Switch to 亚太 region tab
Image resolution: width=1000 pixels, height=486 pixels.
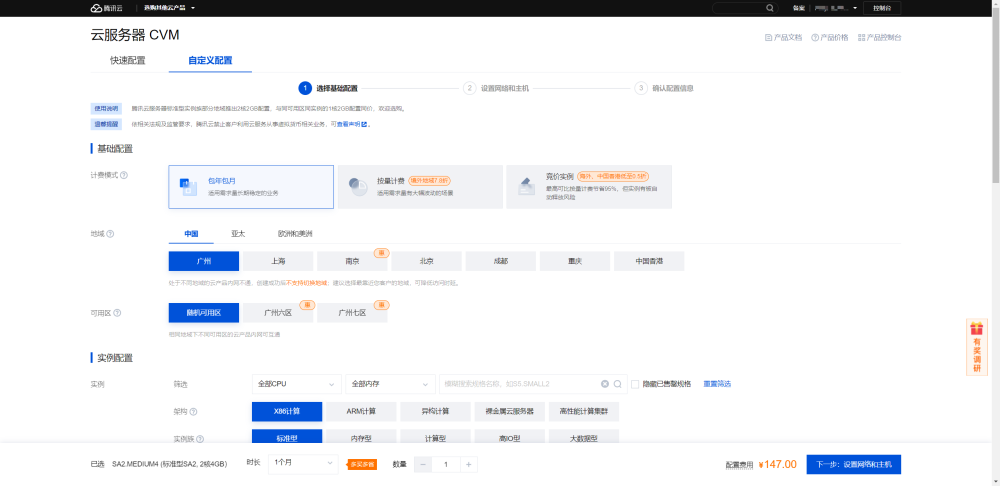pos(238,233)
